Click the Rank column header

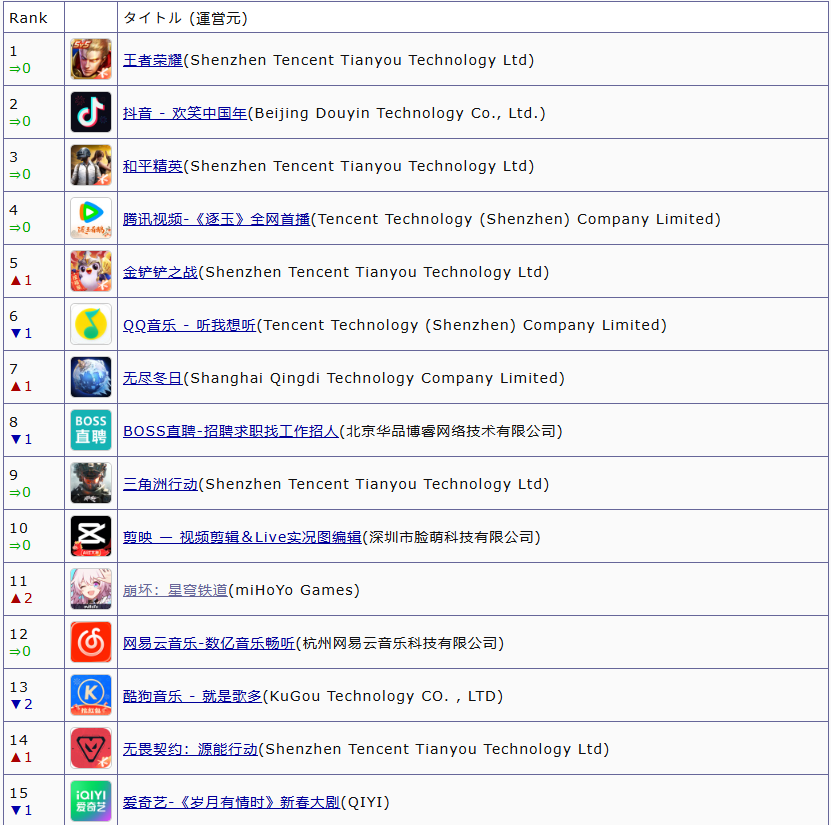click(x=34, y=17)
